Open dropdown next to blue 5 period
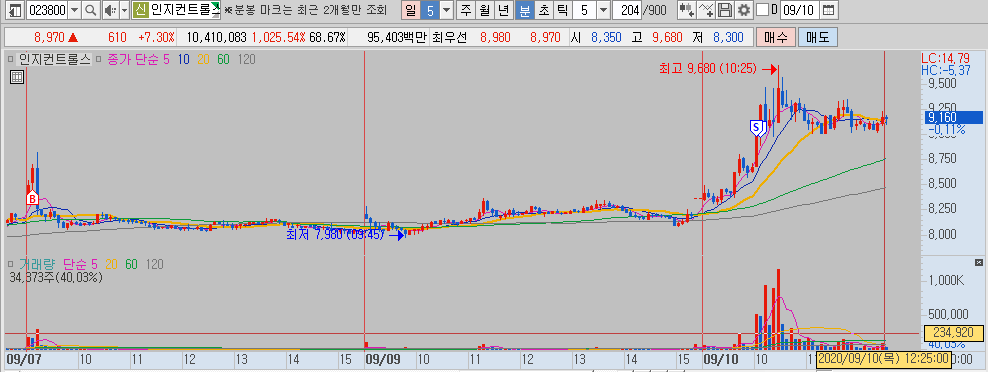 click(447, 10)
